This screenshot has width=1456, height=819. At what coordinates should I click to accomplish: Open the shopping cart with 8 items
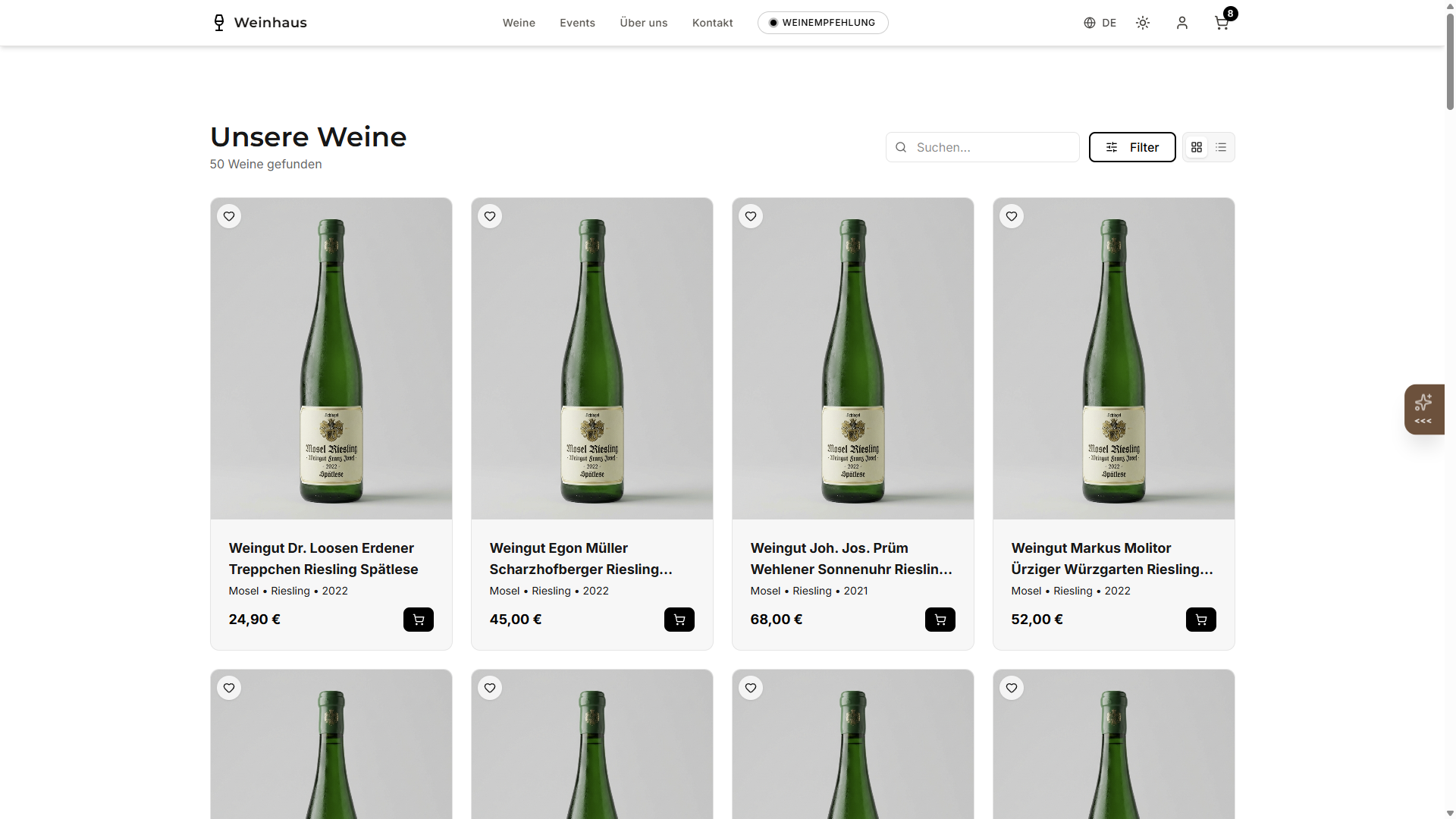[1221, 23]
